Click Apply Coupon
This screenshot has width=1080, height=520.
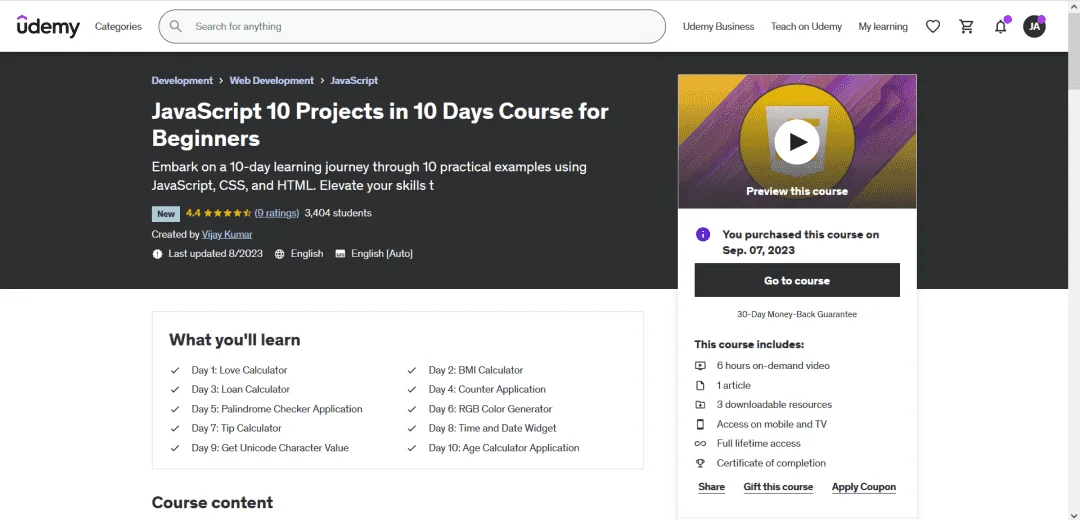[864, 487]
